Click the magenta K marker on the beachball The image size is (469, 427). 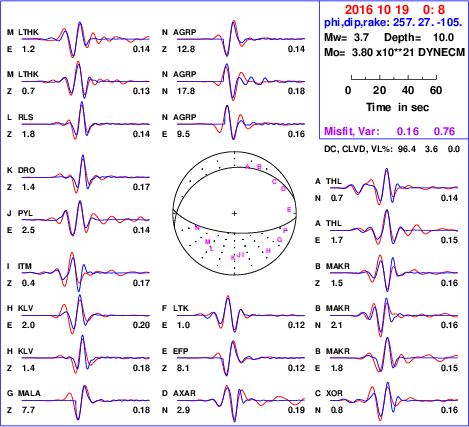233,257
